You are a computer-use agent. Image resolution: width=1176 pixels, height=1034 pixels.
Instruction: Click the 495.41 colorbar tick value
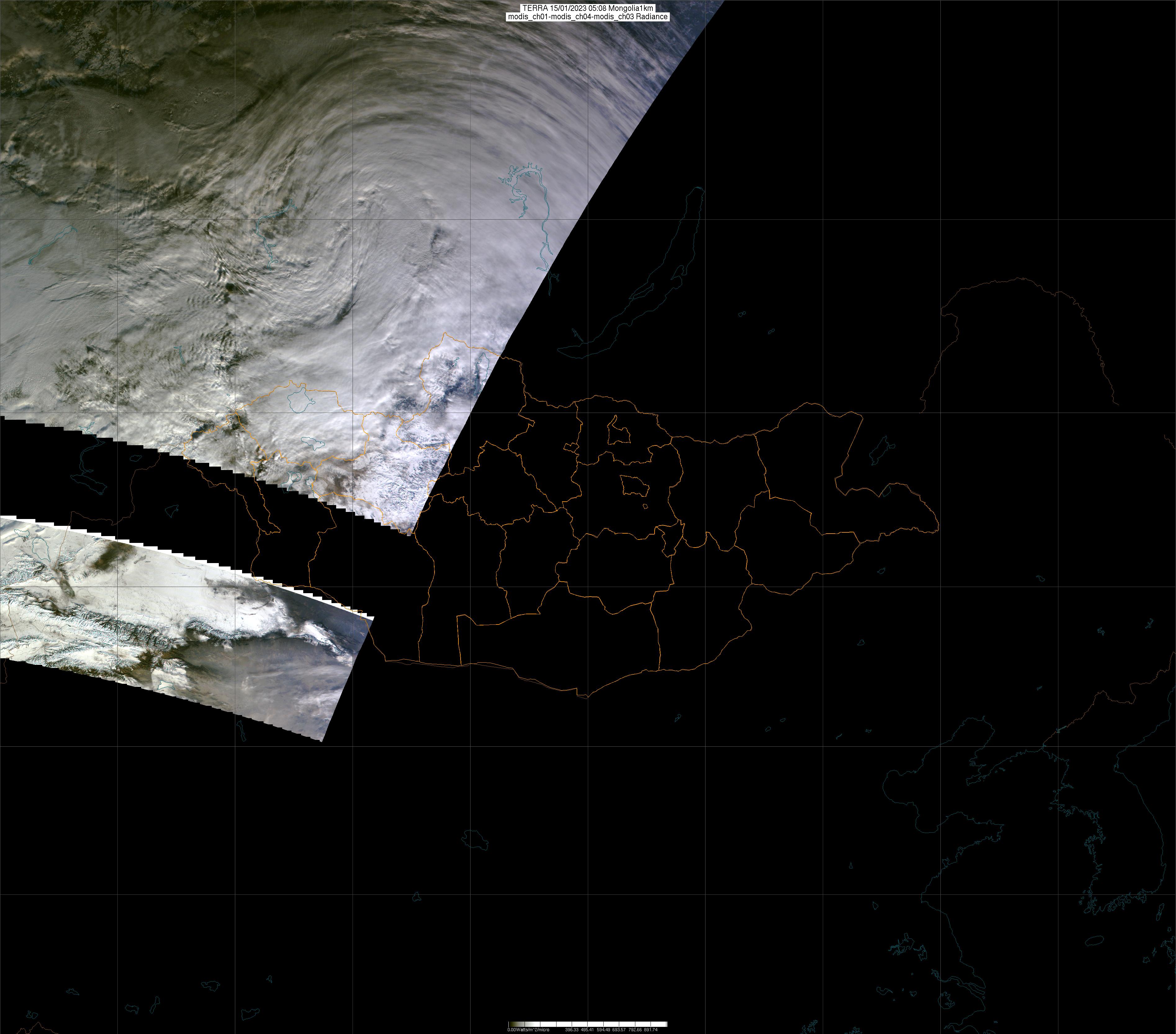pyautogui.click(x=588, y=1029)
